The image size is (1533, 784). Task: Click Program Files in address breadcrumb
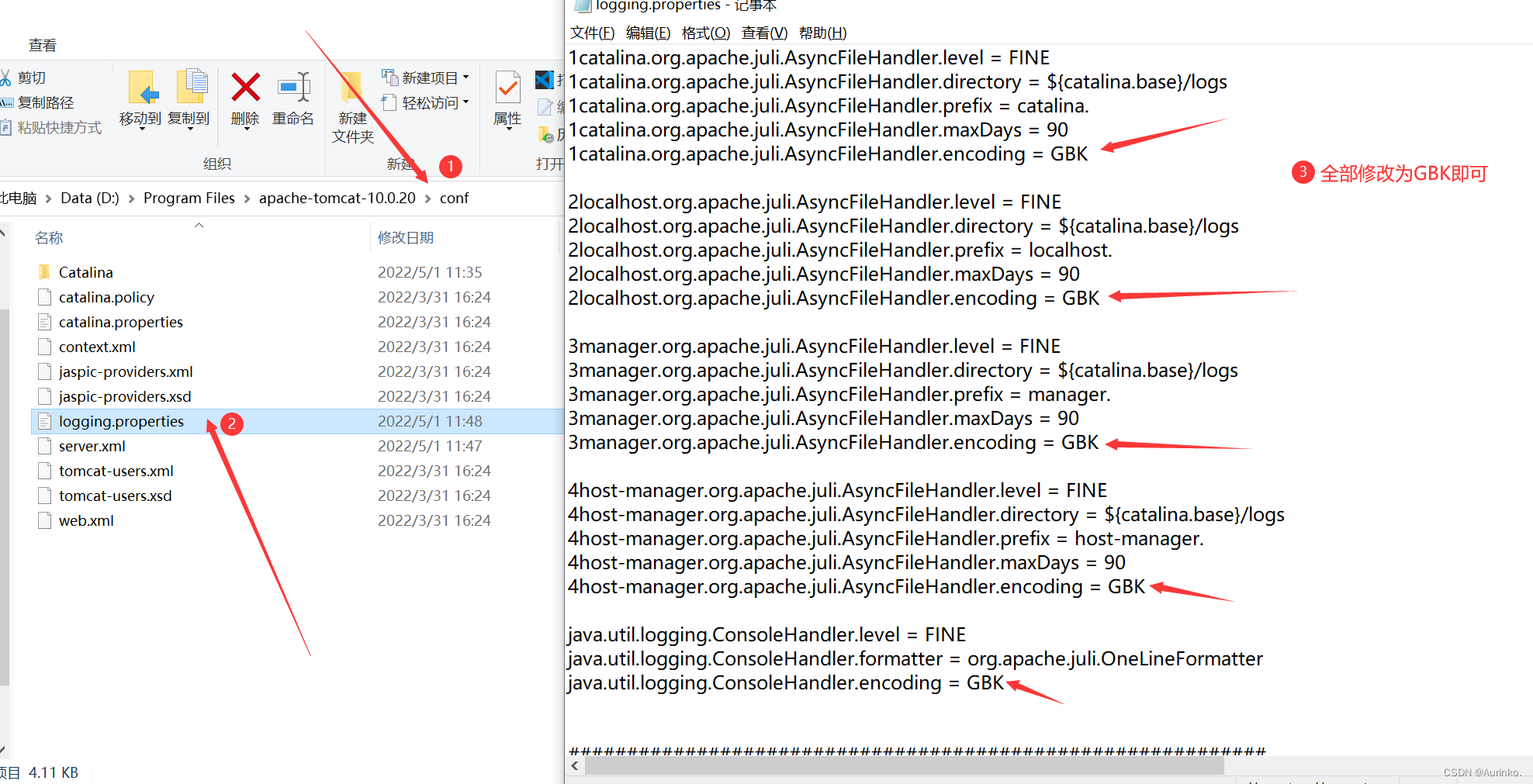[189, 198]
